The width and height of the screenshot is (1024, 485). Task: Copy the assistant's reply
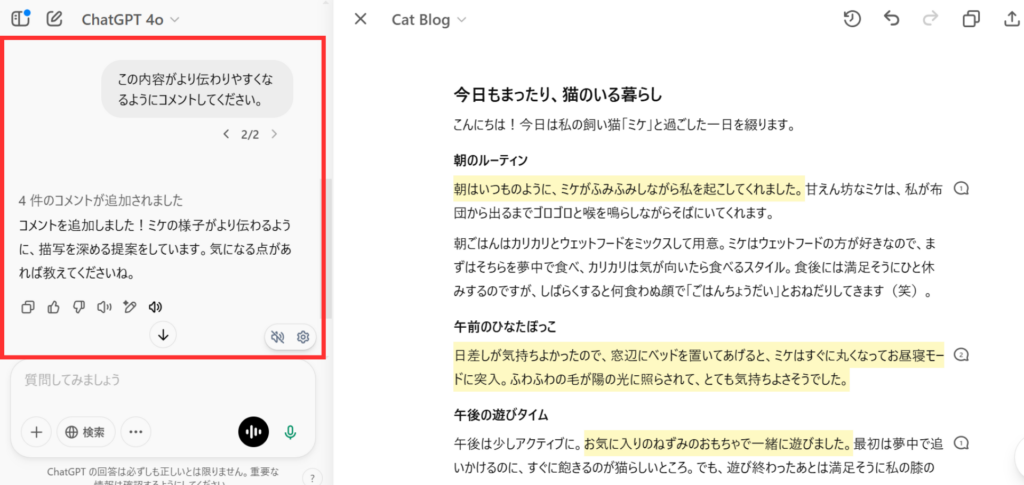pyautogui.click(x=28, y=307)
